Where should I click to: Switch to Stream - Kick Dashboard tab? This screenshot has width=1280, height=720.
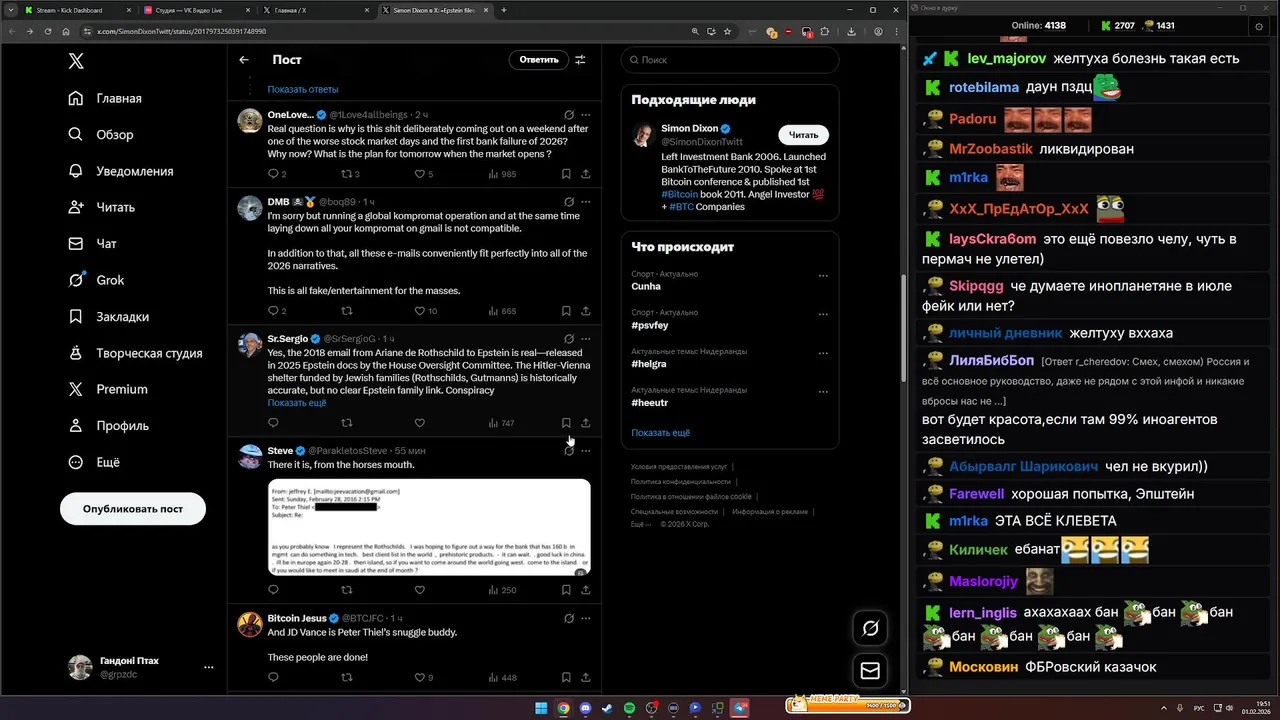[x=76, y=10]
